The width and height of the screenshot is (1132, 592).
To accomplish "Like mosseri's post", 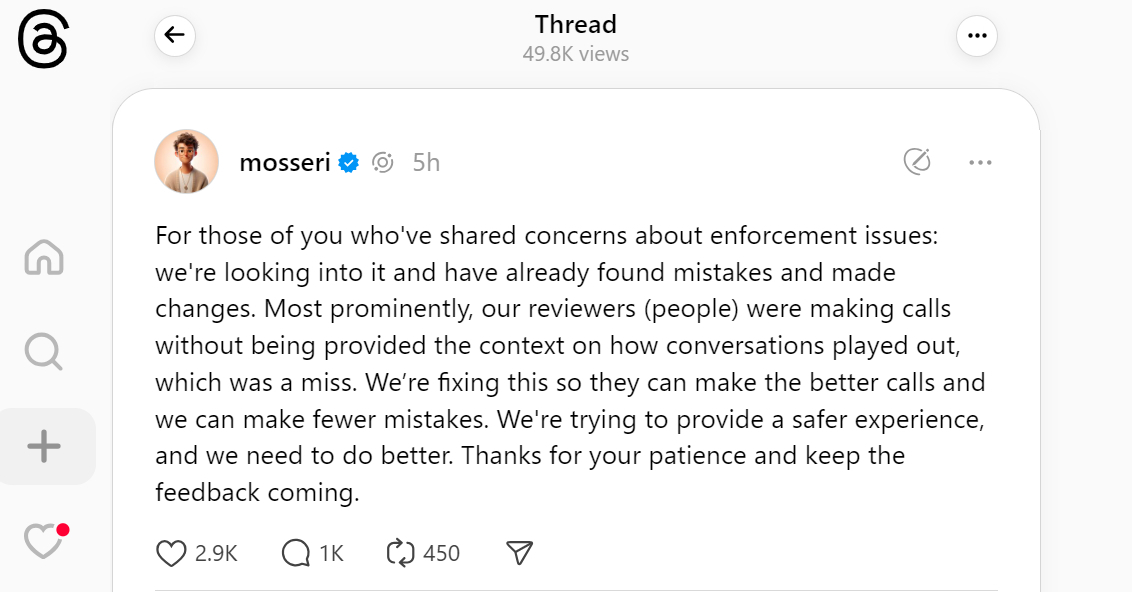I will click(172, 553).
